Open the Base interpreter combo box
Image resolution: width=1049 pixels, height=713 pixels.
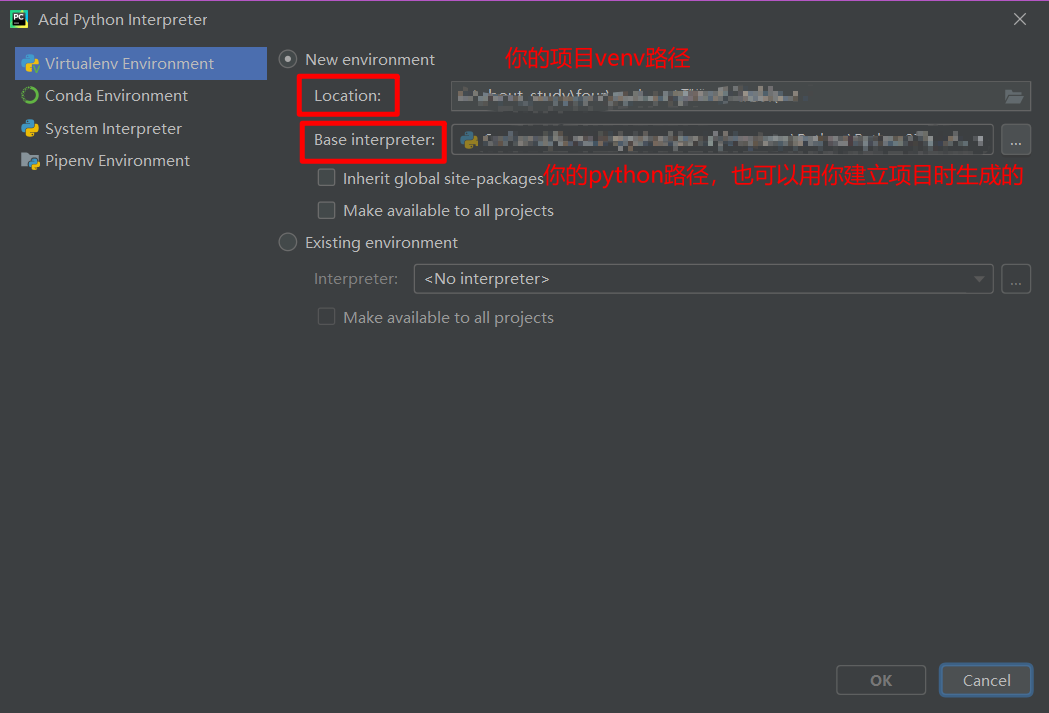coord(722,140)
